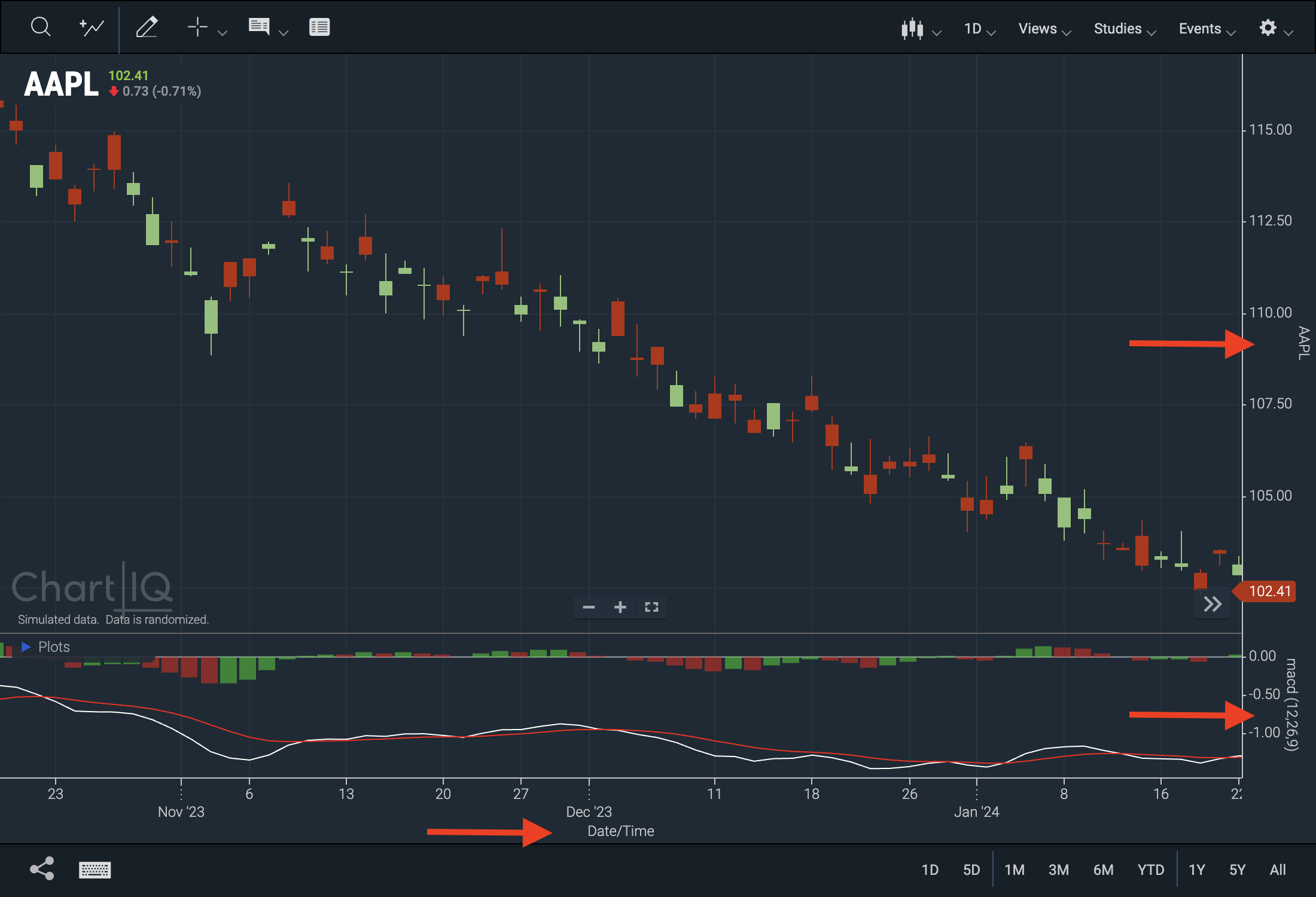The height and width of the screenshot is (897, 1316).
Task: Click the macd (12,26,9) axis label
Action: click(x=1292, y=704)
